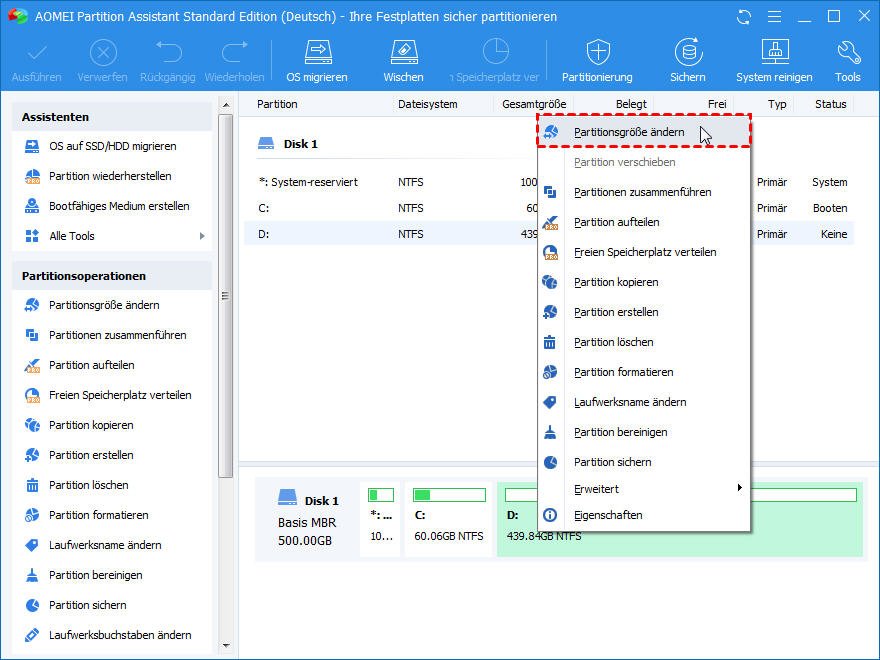Click the Rückgängig undo arrow icon

(168, 62)
